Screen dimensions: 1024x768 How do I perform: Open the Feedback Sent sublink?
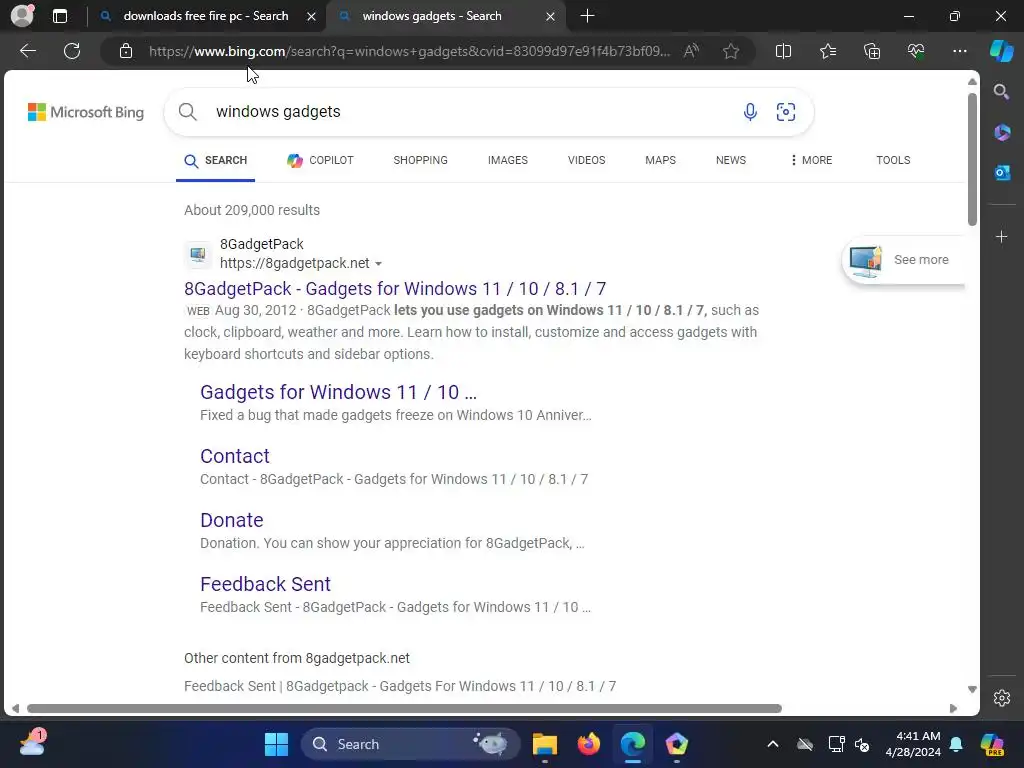[265, 584]
